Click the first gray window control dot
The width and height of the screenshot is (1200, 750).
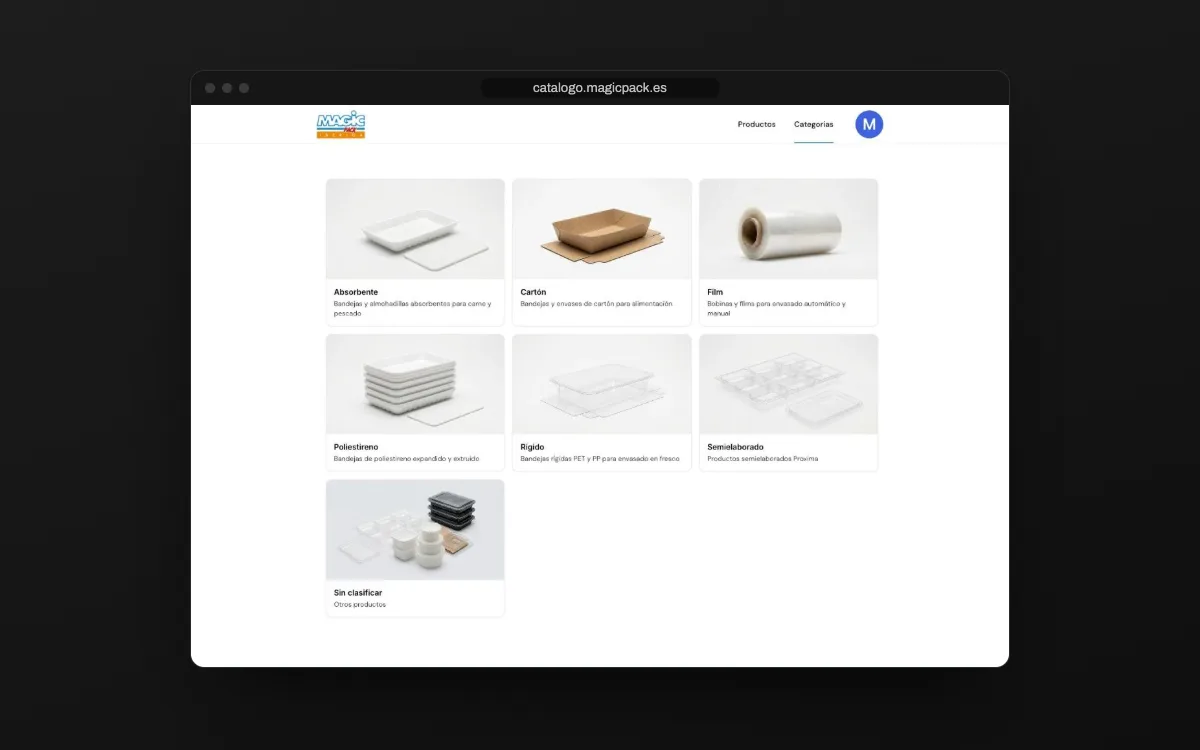click(210, 88)
